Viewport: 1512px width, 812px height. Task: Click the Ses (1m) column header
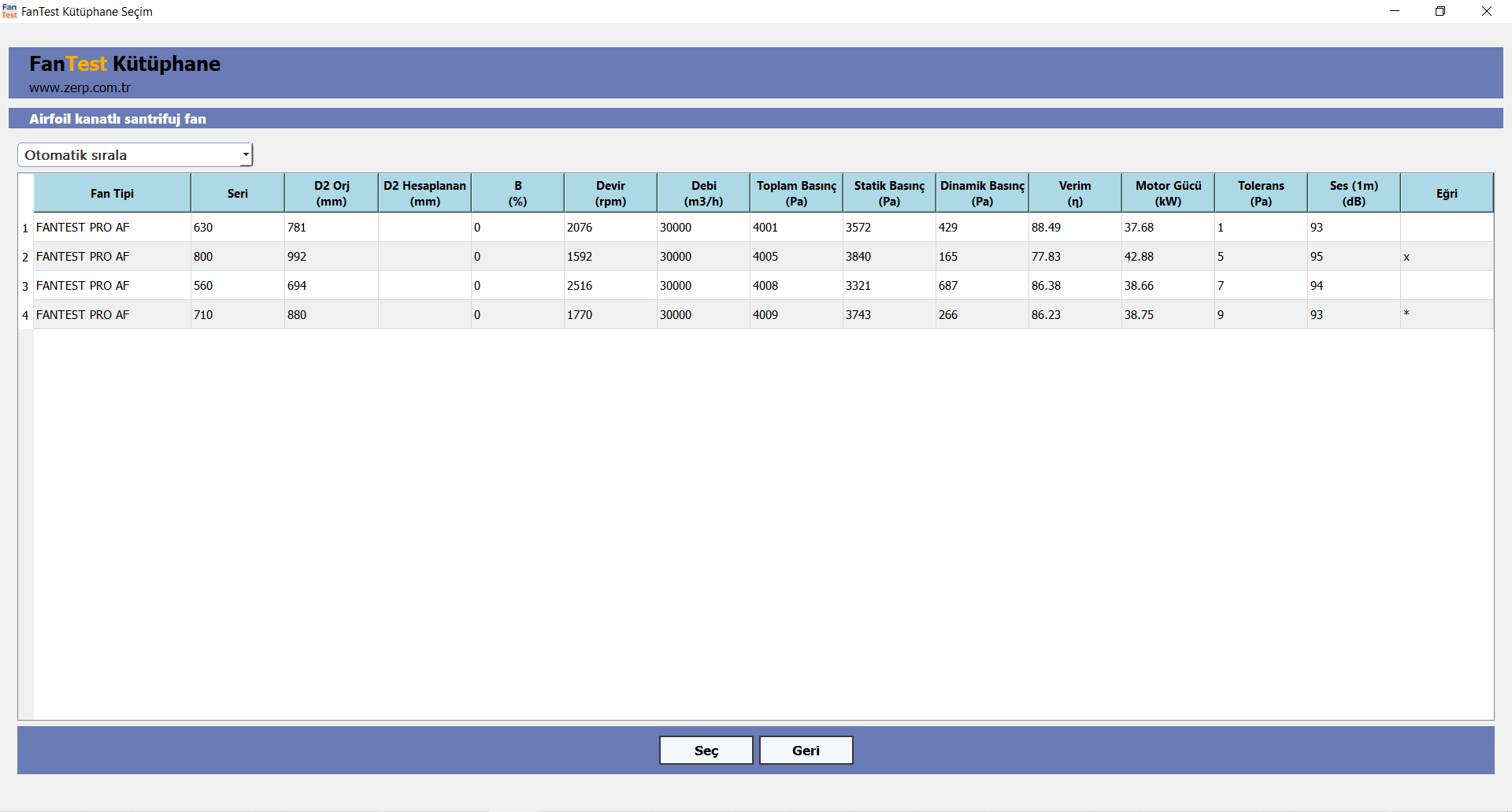pos(1353,194)
